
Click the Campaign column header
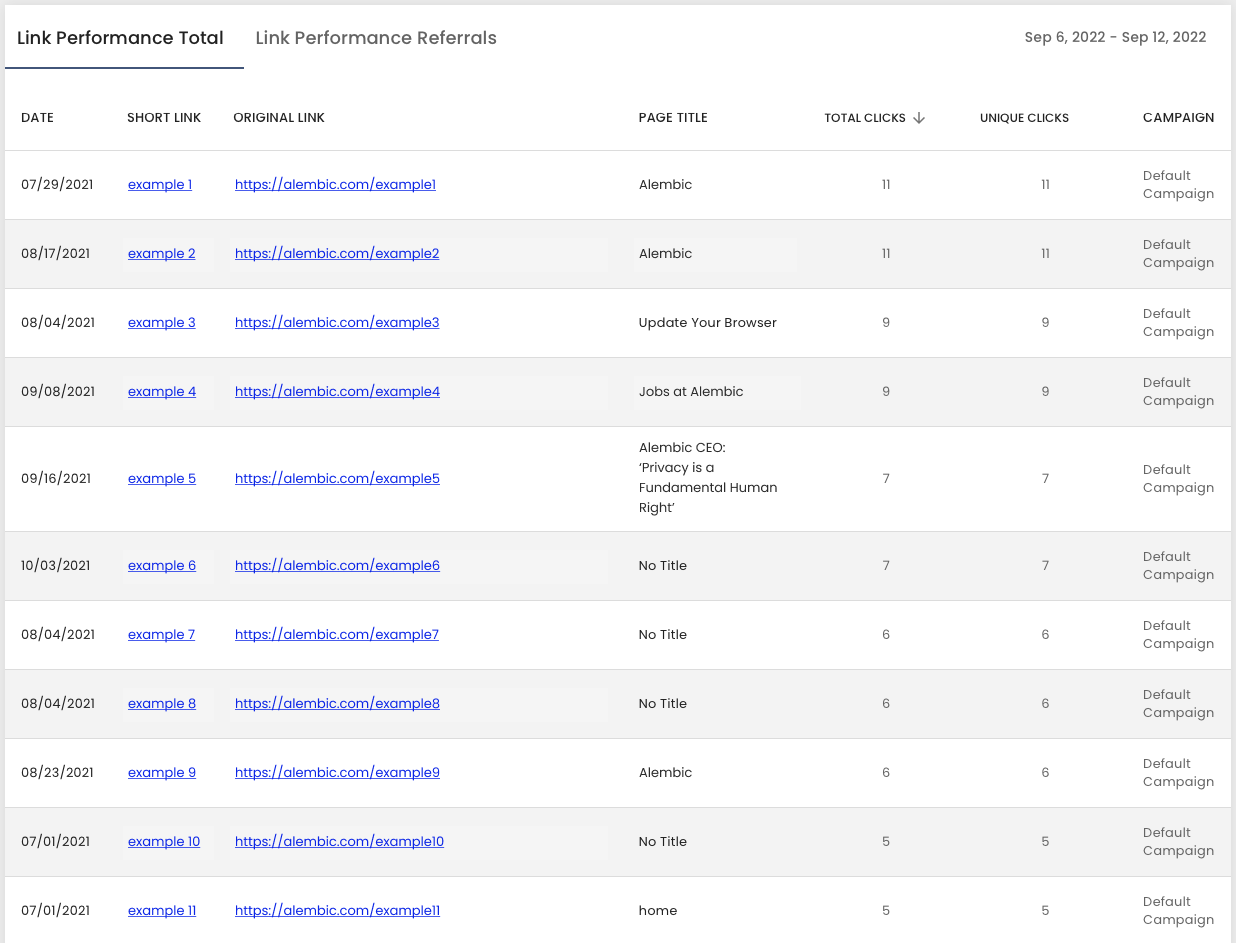[1178, 118]
